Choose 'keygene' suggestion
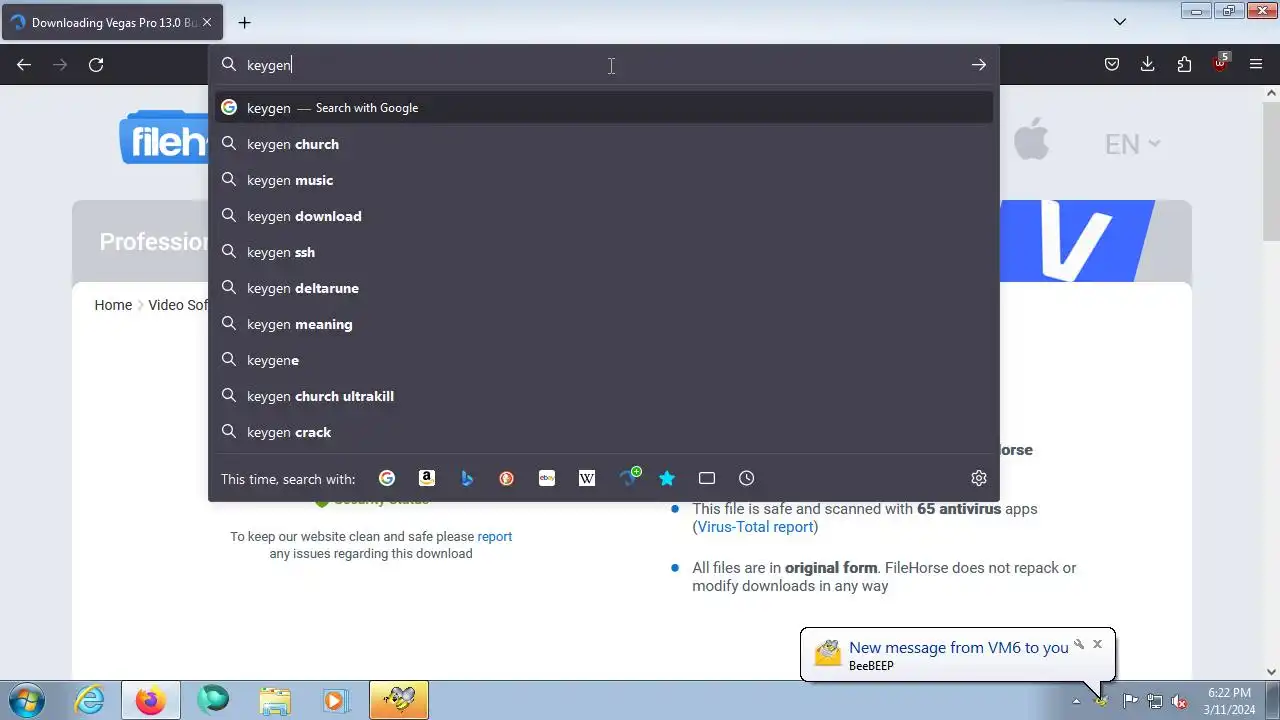 604,360
